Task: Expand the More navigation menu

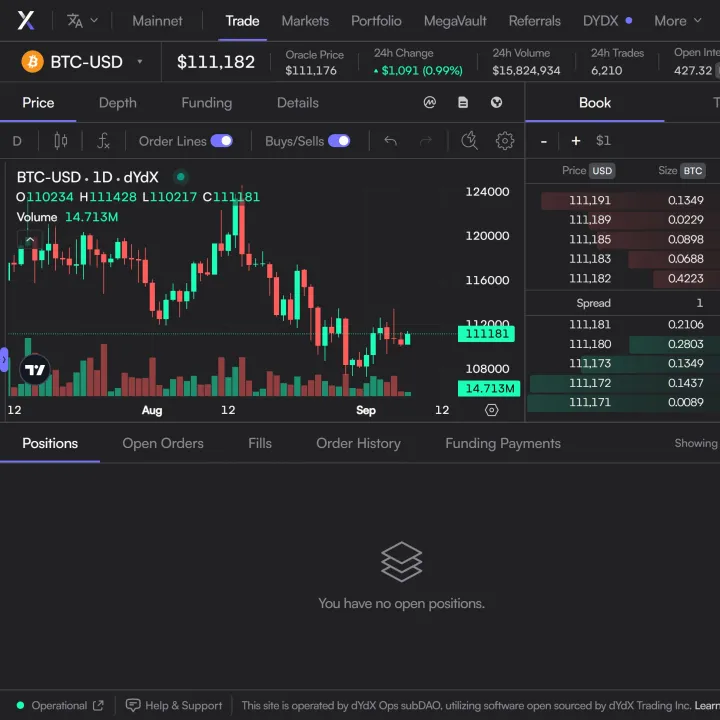Action: point(677,20)
